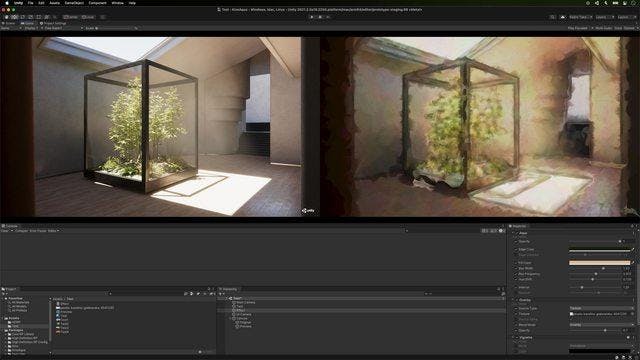Image resolution: width=640 pixels, height=360 pixels.
Task: Click the Play Focused option
Action: (x=578, y=28)
